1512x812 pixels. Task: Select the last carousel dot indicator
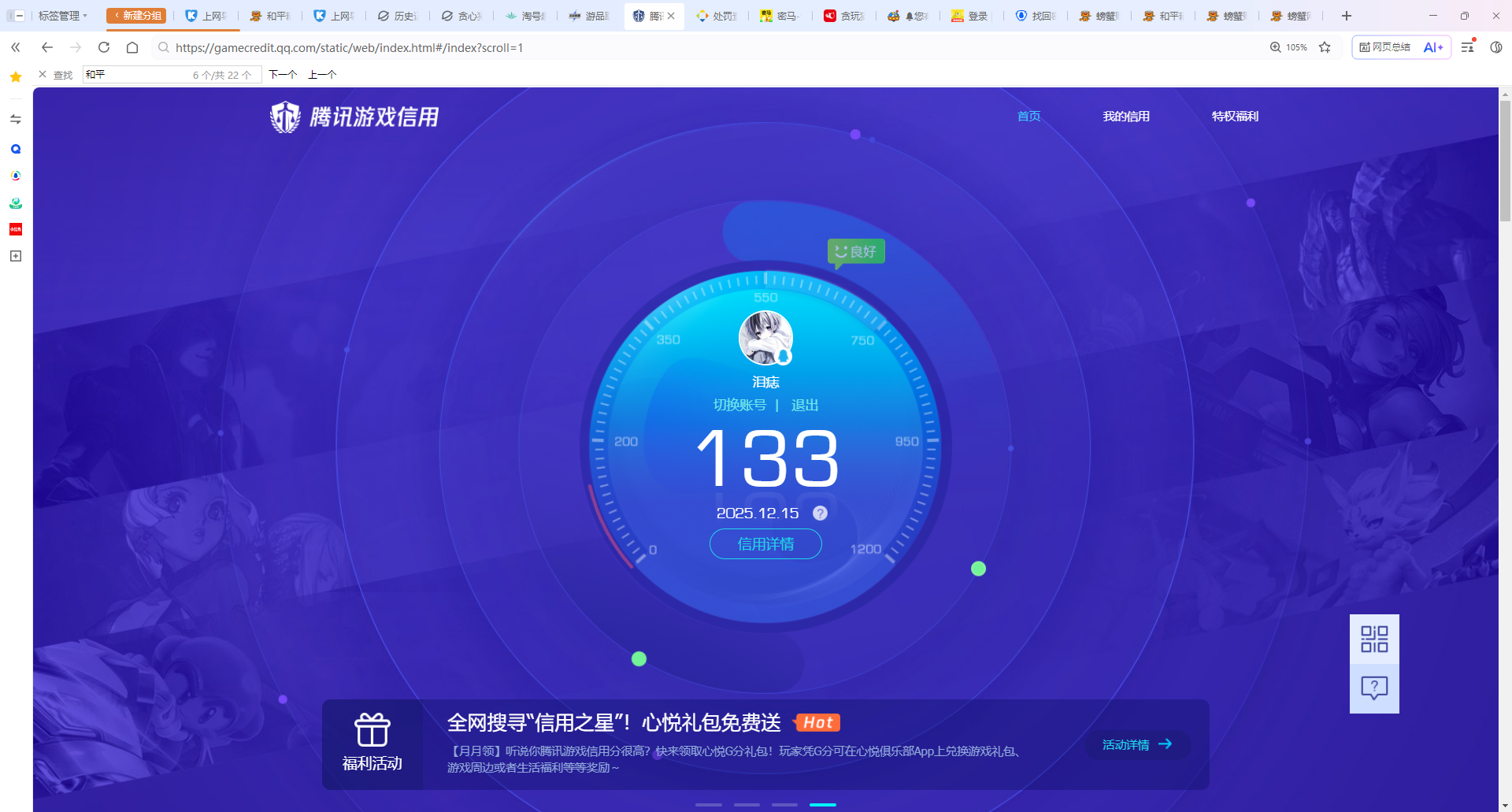(x=822, y=805)
